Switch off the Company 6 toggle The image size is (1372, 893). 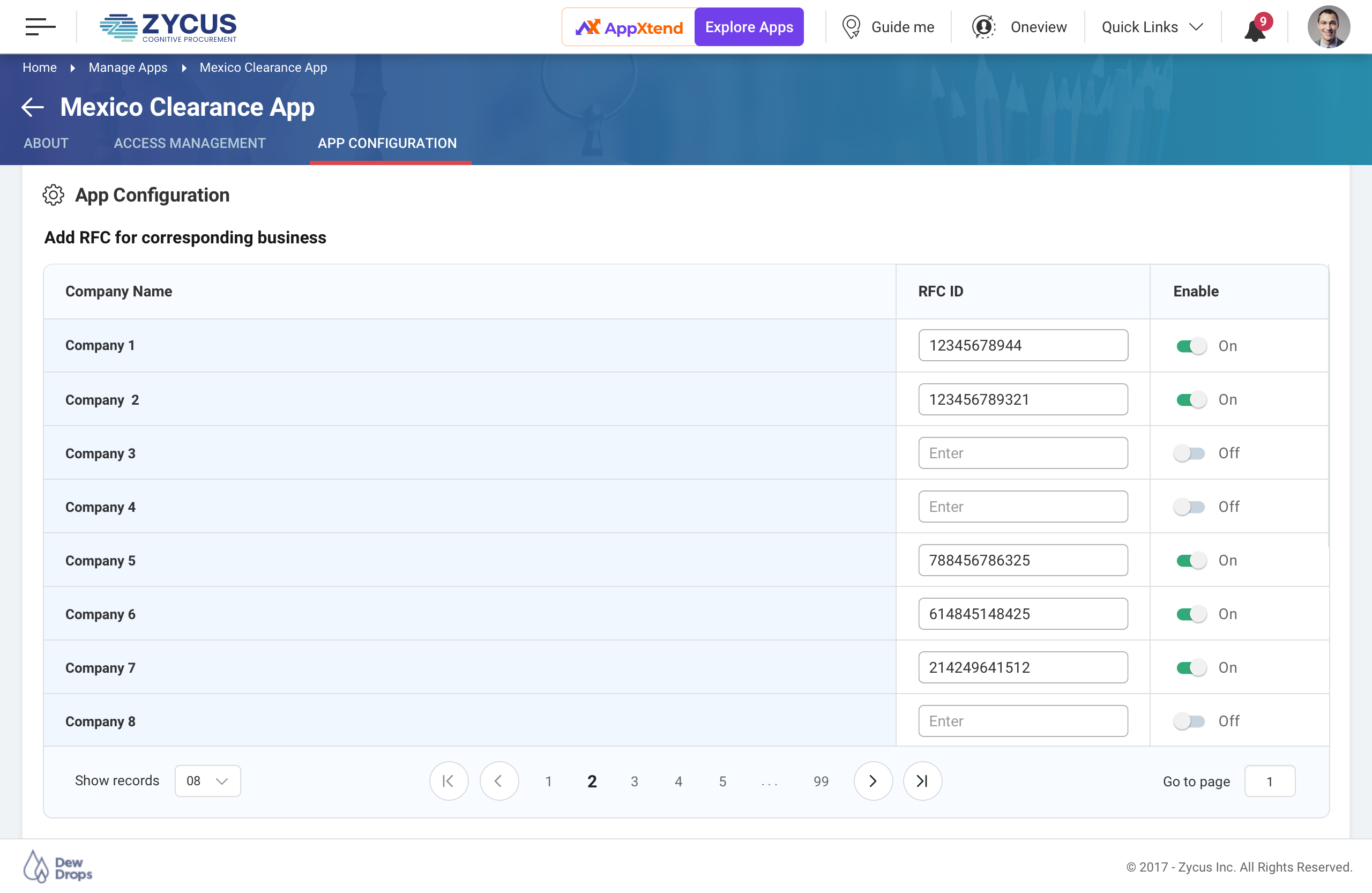point(1191,614)
